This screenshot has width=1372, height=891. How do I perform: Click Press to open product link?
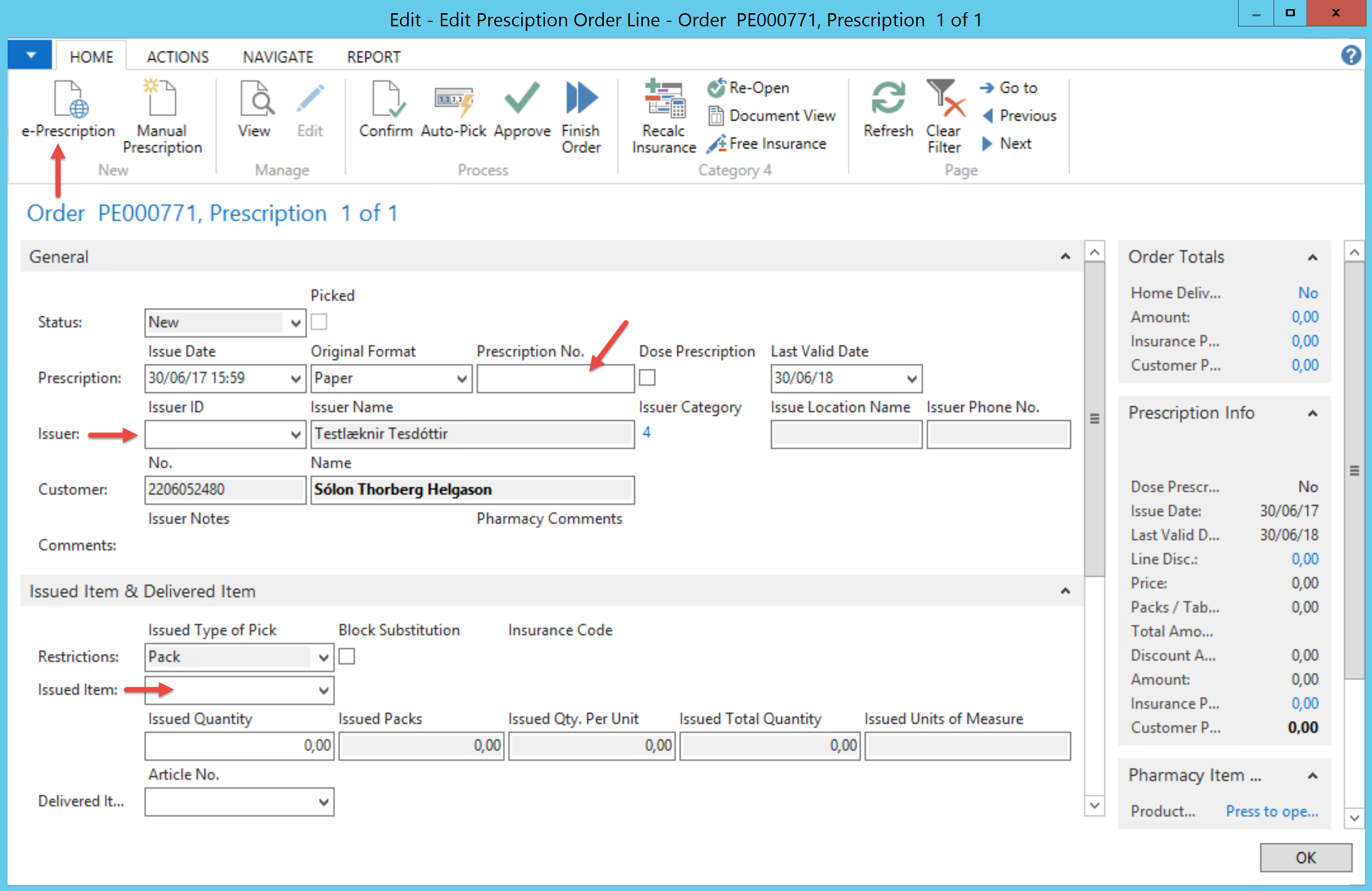pos(1271,811)
